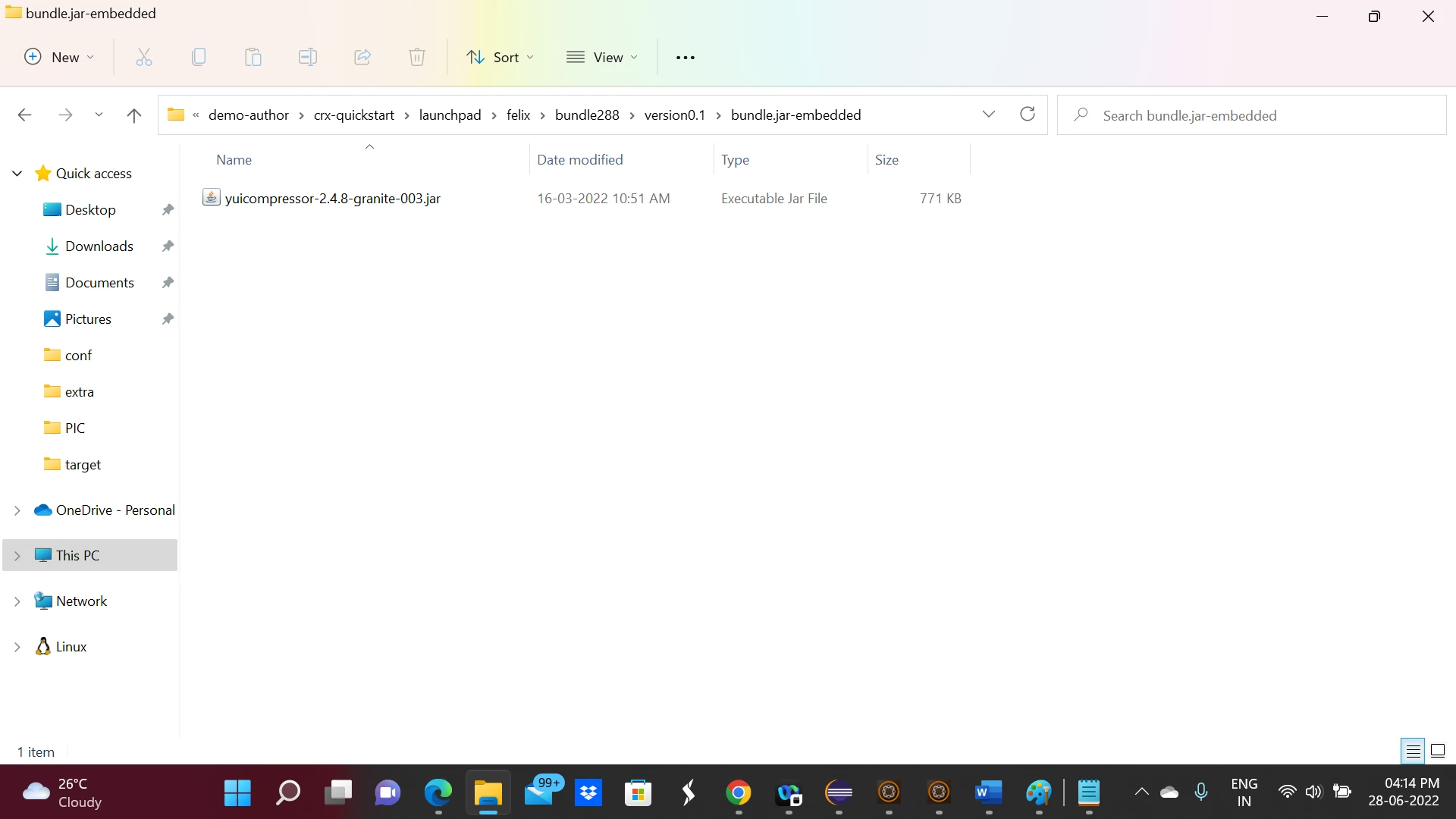
Task: Click the Paste clipboard icon
Action: coord(253,57)
